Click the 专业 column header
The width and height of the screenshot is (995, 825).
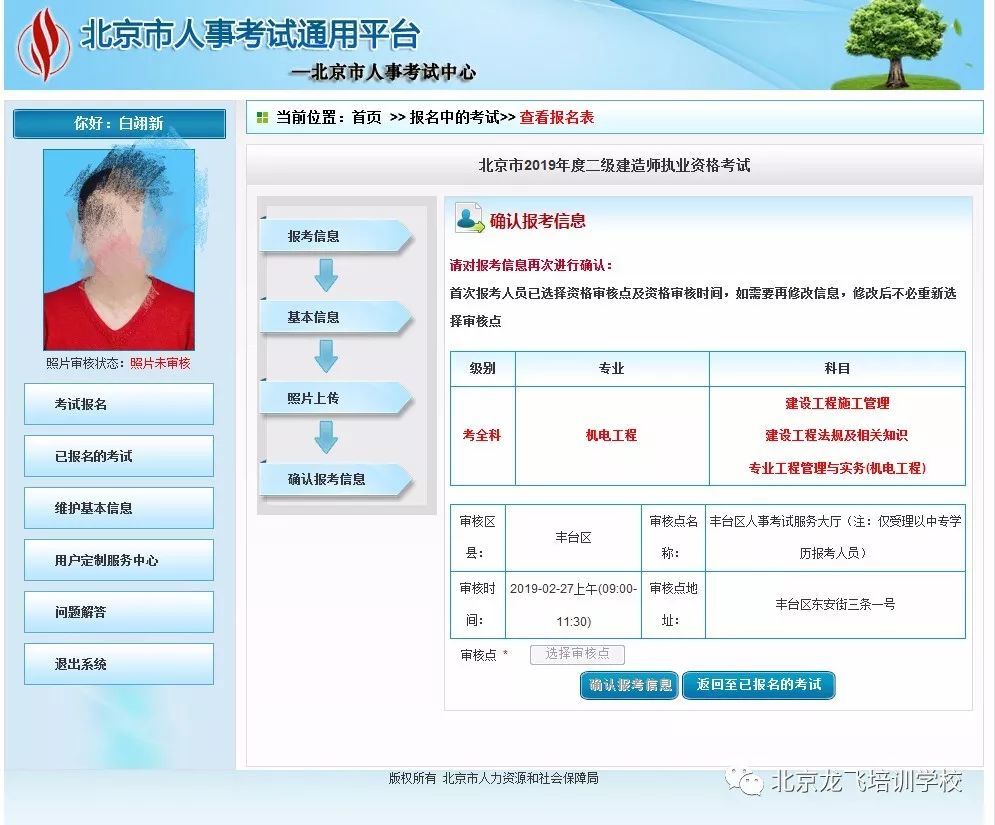(x=612, y=369)
